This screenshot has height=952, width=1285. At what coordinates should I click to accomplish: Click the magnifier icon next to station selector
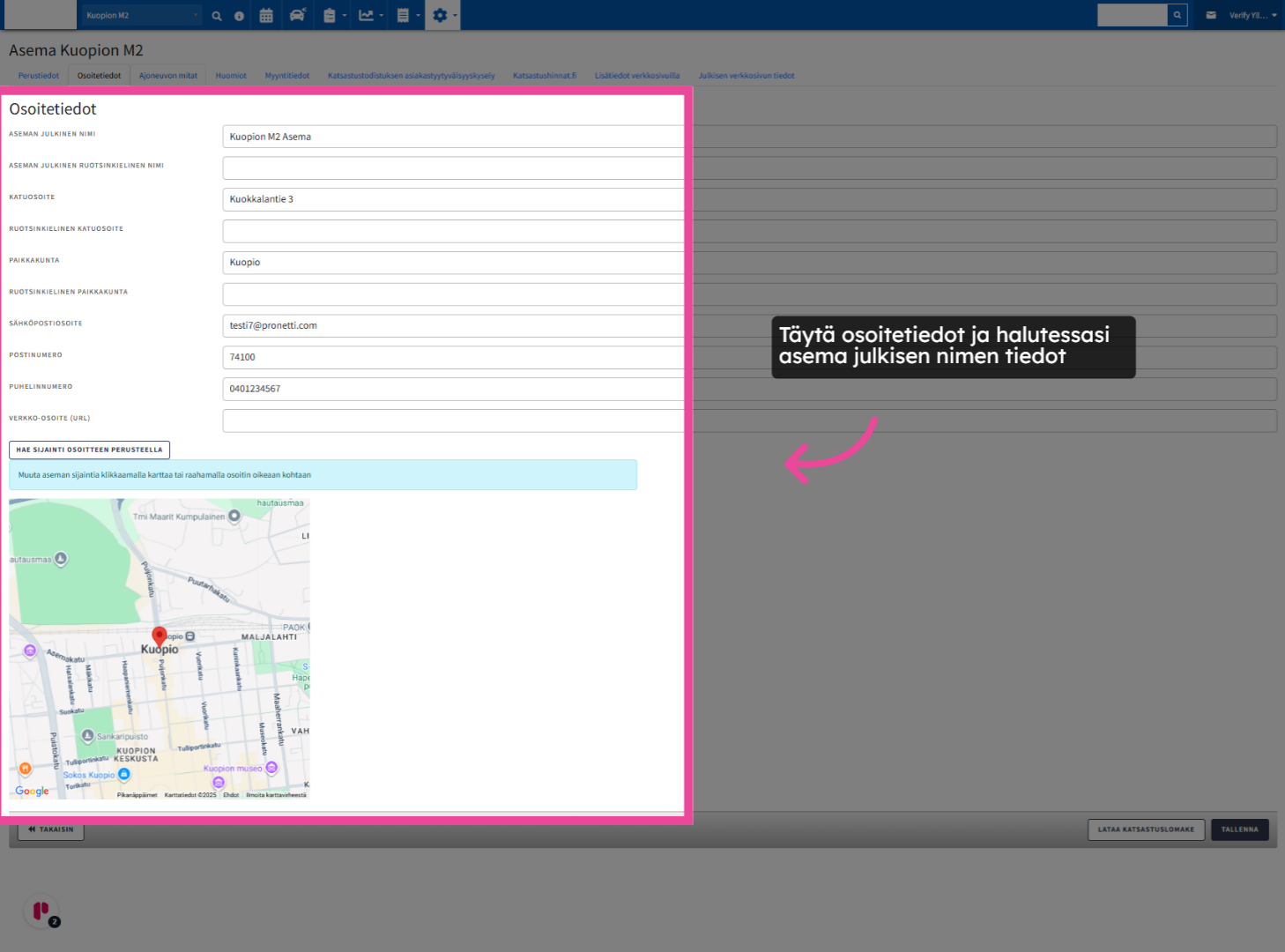click(x=217, y=16)
